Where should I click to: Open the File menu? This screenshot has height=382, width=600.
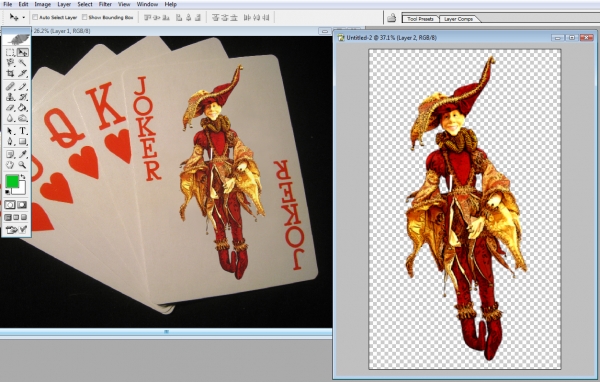[x=8, y=4]
